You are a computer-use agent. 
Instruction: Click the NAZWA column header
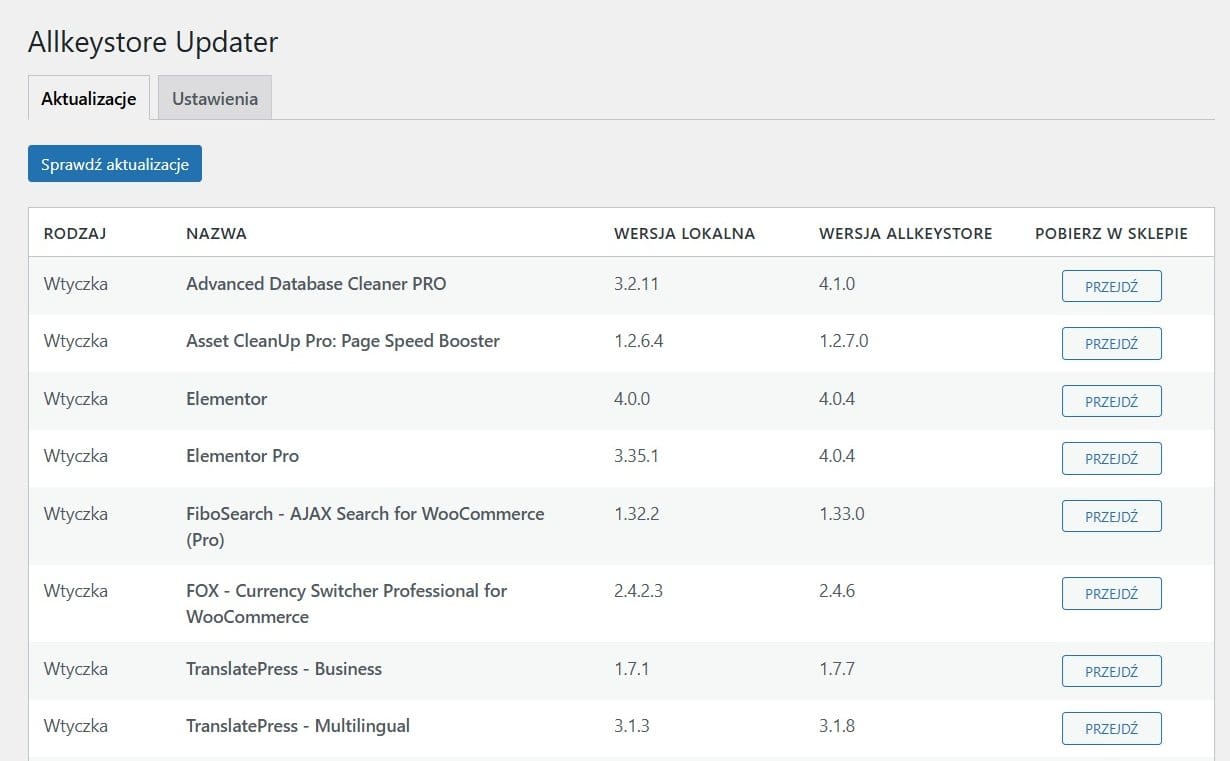216,234
